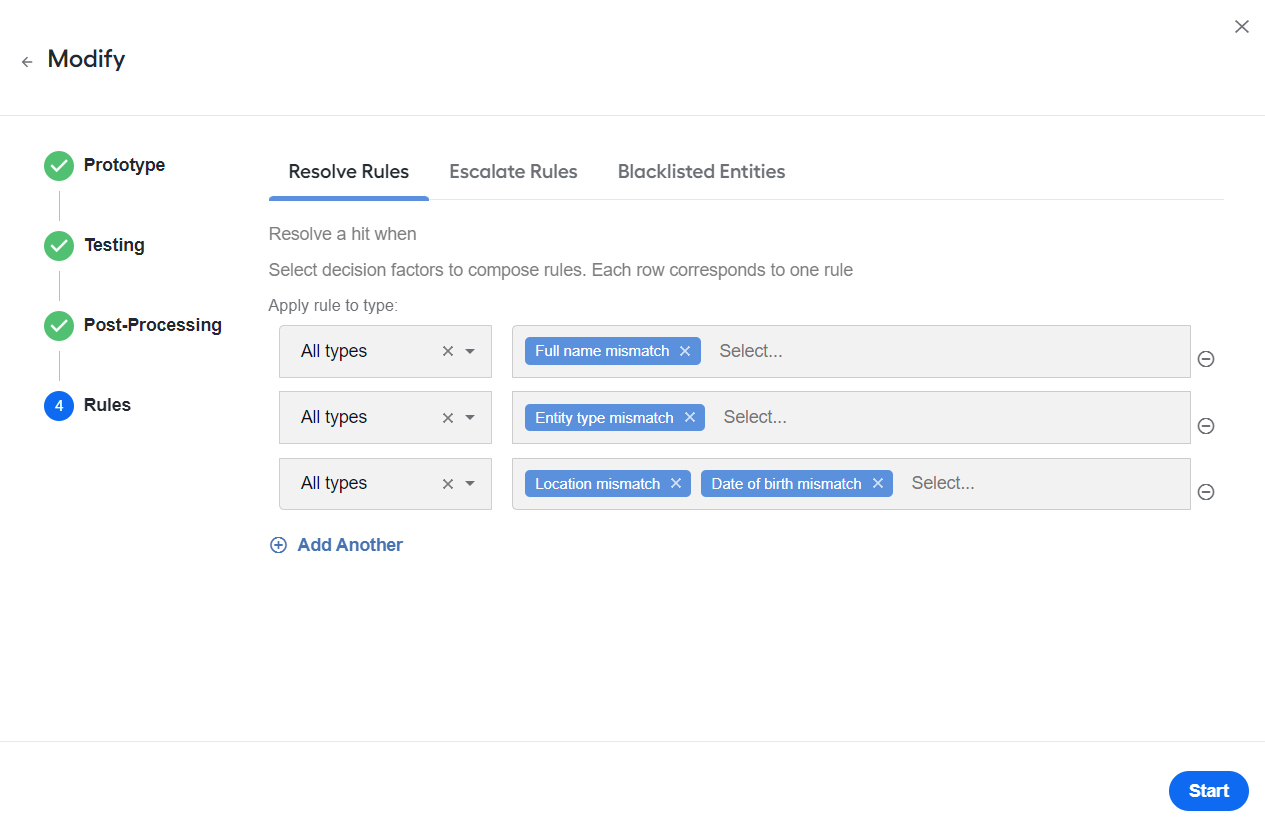This screenshot has height=840, width=1265.
Task: Go to the Testing step label
Action: click(x=114, y=245)
